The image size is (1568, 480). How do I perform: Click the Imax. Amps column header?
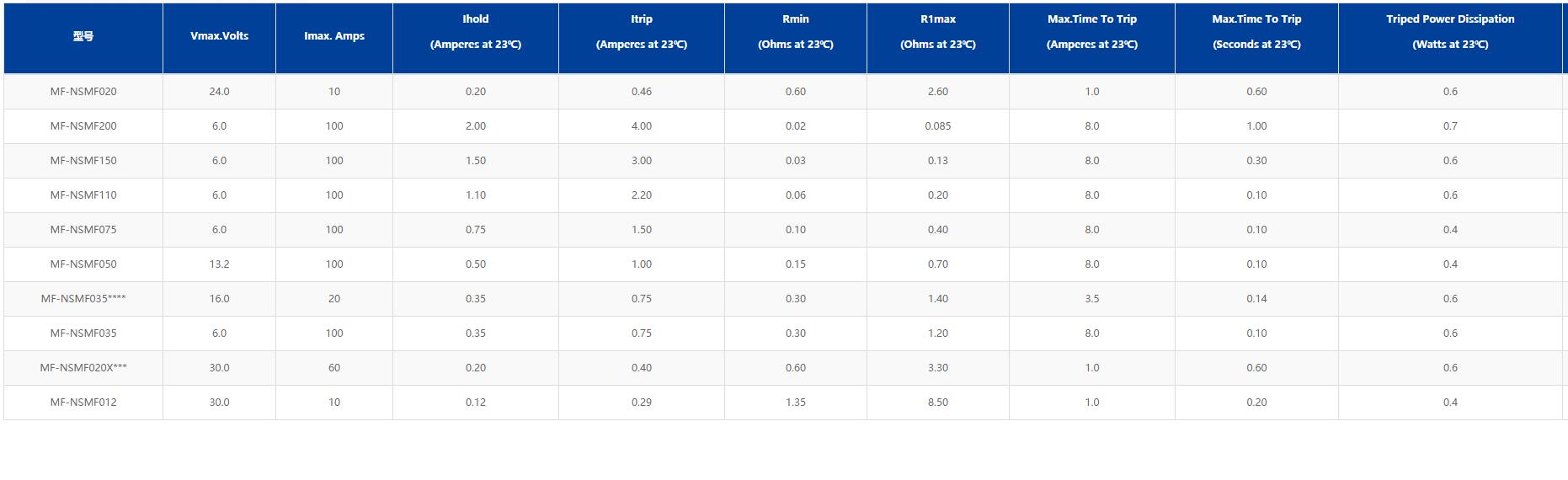[x=334, y=36]
